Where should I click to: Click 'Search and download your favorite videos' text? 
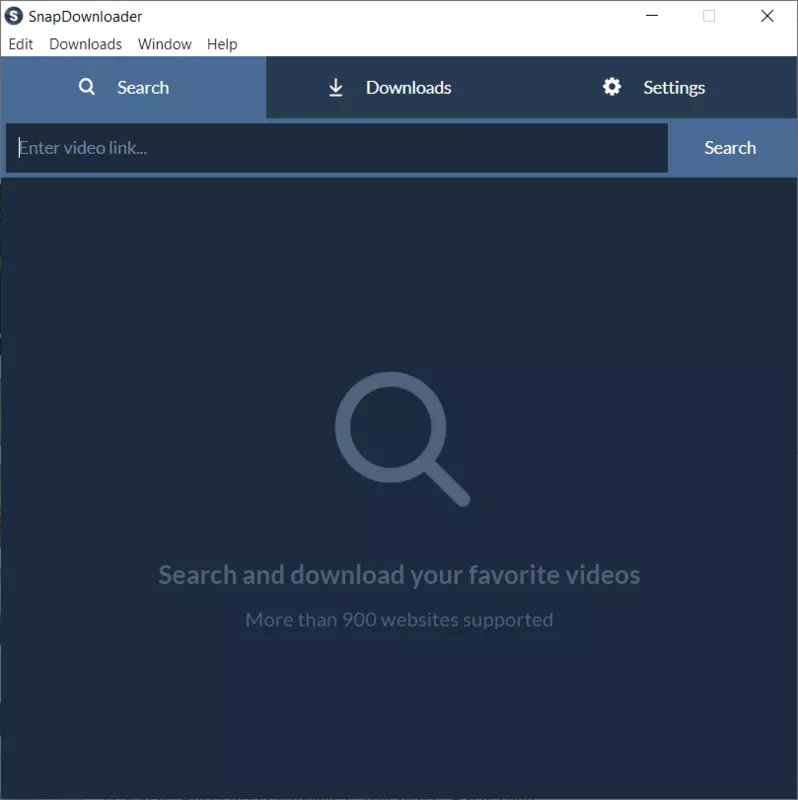tap(399, 576)
